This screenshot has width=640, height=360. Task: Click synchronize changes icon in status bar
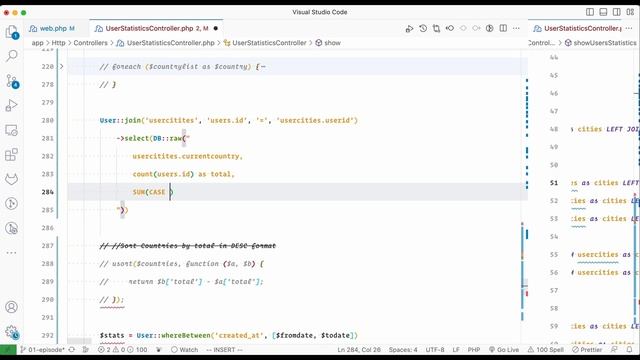(72, 350)
